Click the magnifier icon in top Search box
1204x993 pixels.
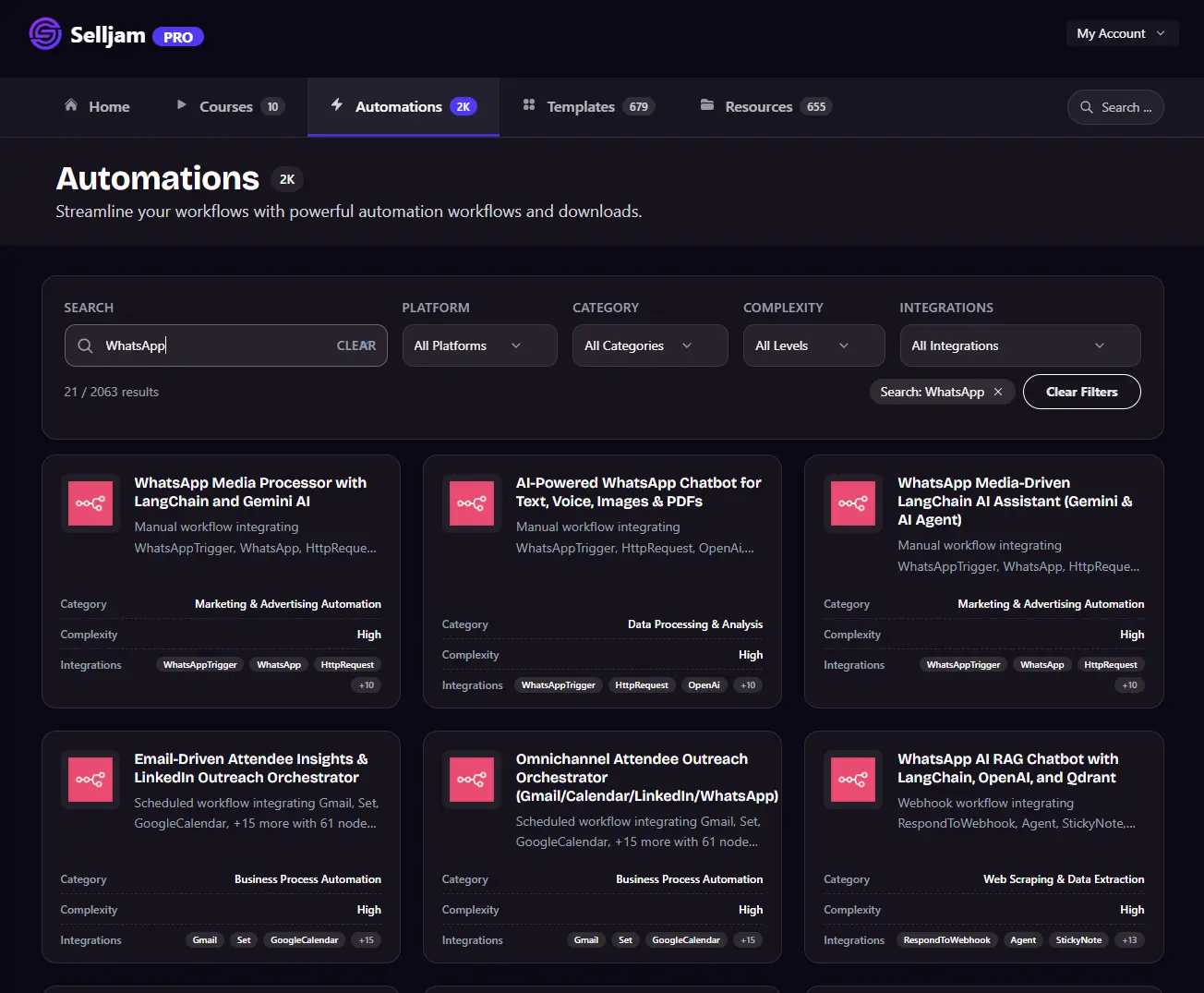[x=1087, y=107]
